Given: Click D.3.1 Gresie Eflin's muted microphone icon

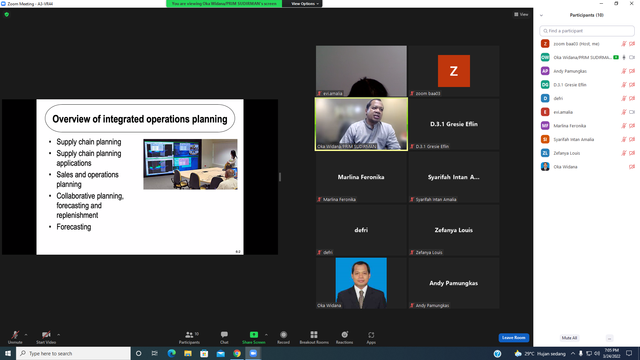Looking at the screenshot, I should pos(624,85).
